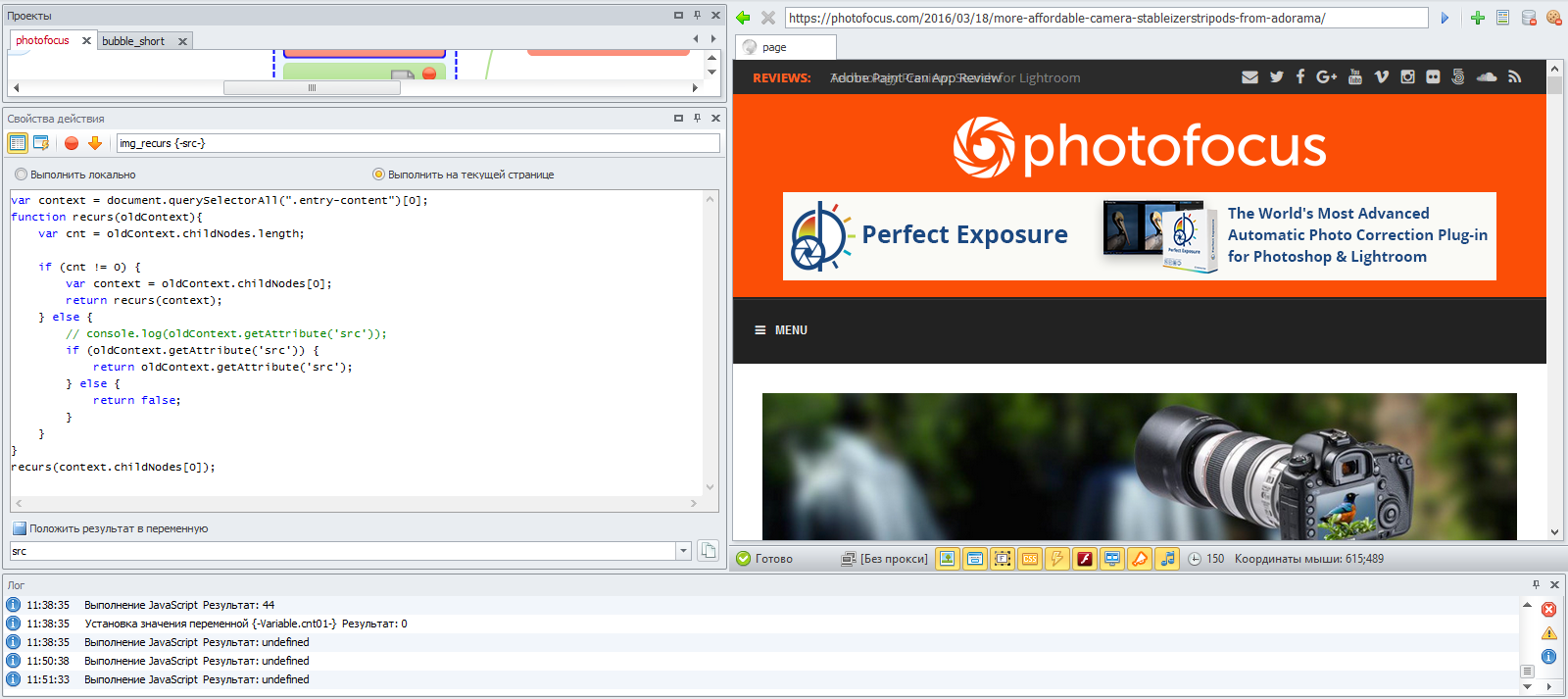This screenshot has height=699, width=1568.
Task: Close the photofocus project tab
Action: click(x=86, y=40)
